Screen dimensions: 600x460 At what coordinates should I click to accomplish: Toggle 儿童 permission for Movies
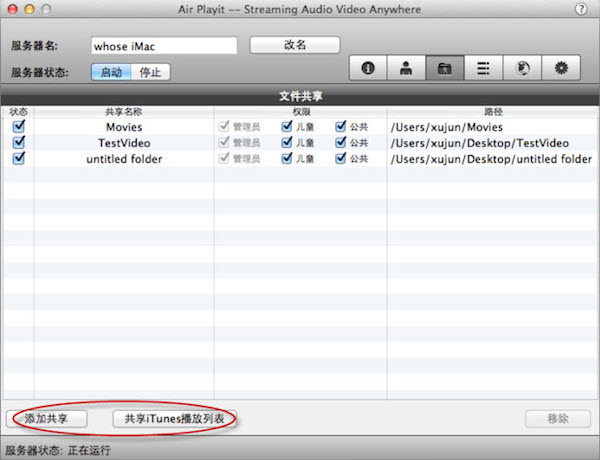(287, 126)
